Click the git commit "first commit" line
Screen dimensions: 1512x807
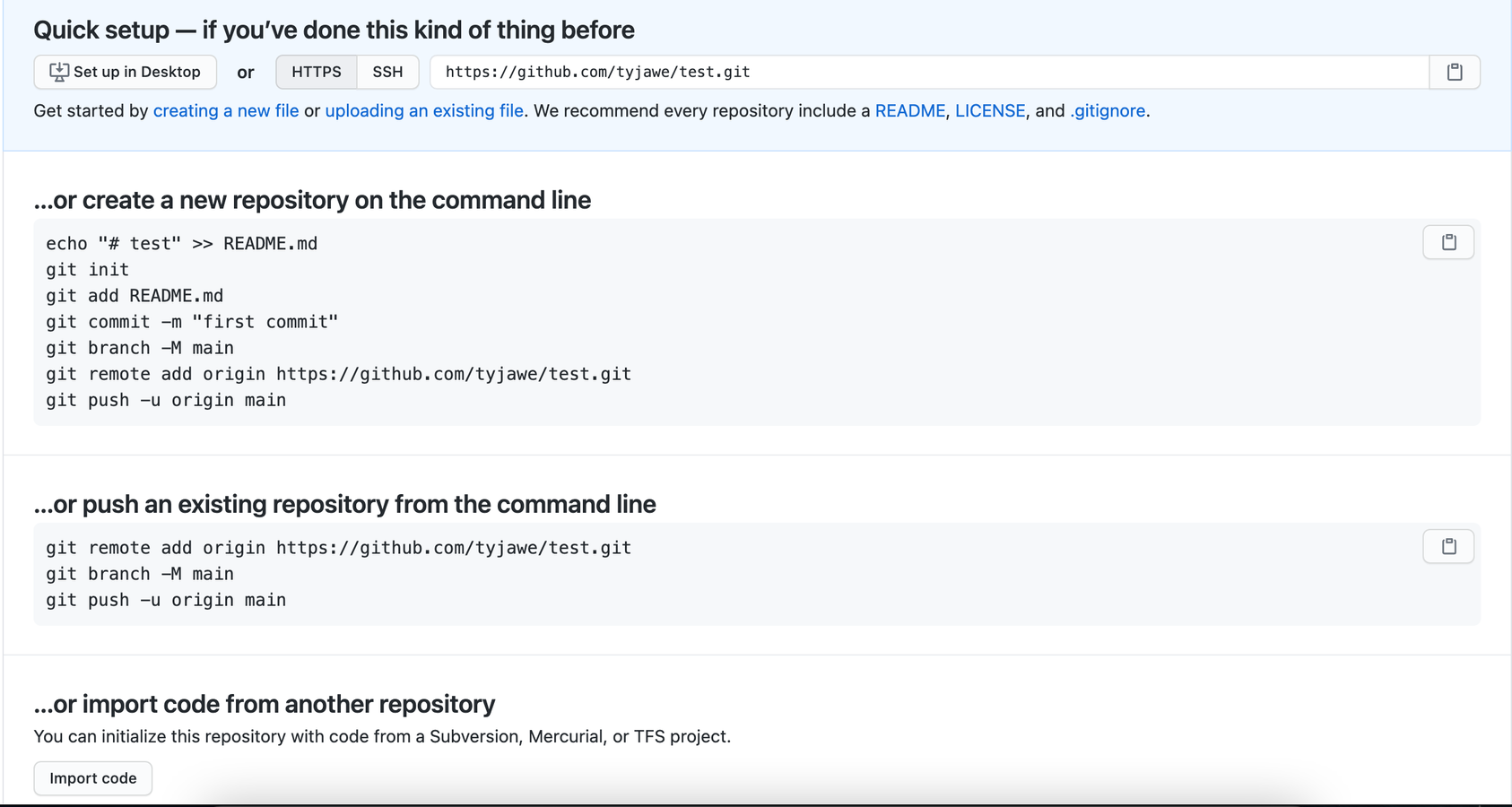[x=192, y=322]
